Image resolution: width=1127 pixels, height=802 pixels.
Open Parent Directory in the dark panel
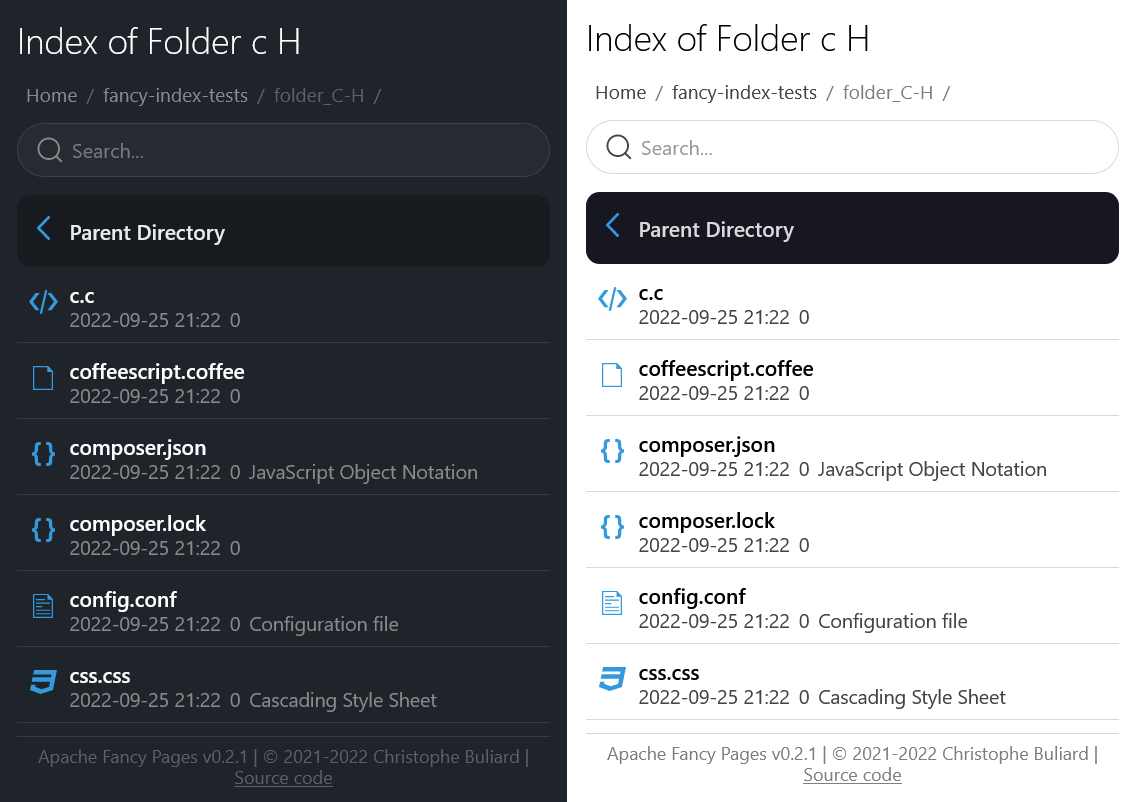pos(283,231)
